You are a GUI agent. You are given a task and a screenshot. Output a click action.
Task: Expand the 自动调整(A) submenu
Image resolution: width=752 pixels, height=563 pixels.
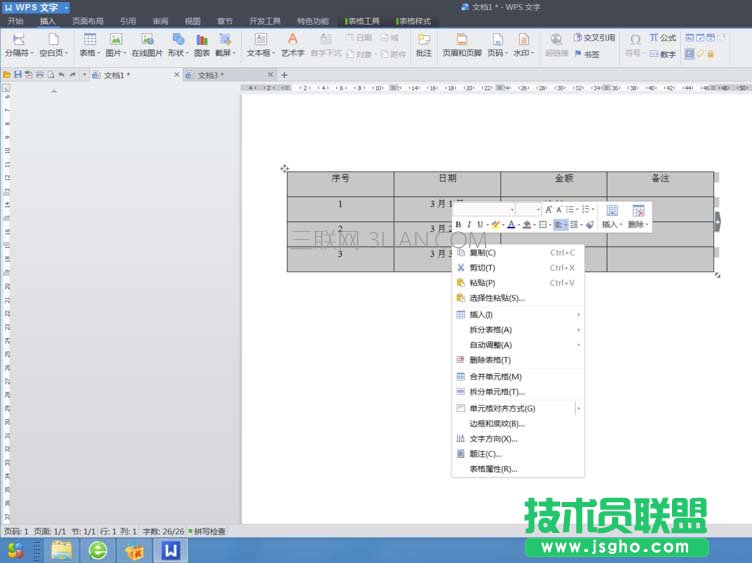tap(579, 345)
